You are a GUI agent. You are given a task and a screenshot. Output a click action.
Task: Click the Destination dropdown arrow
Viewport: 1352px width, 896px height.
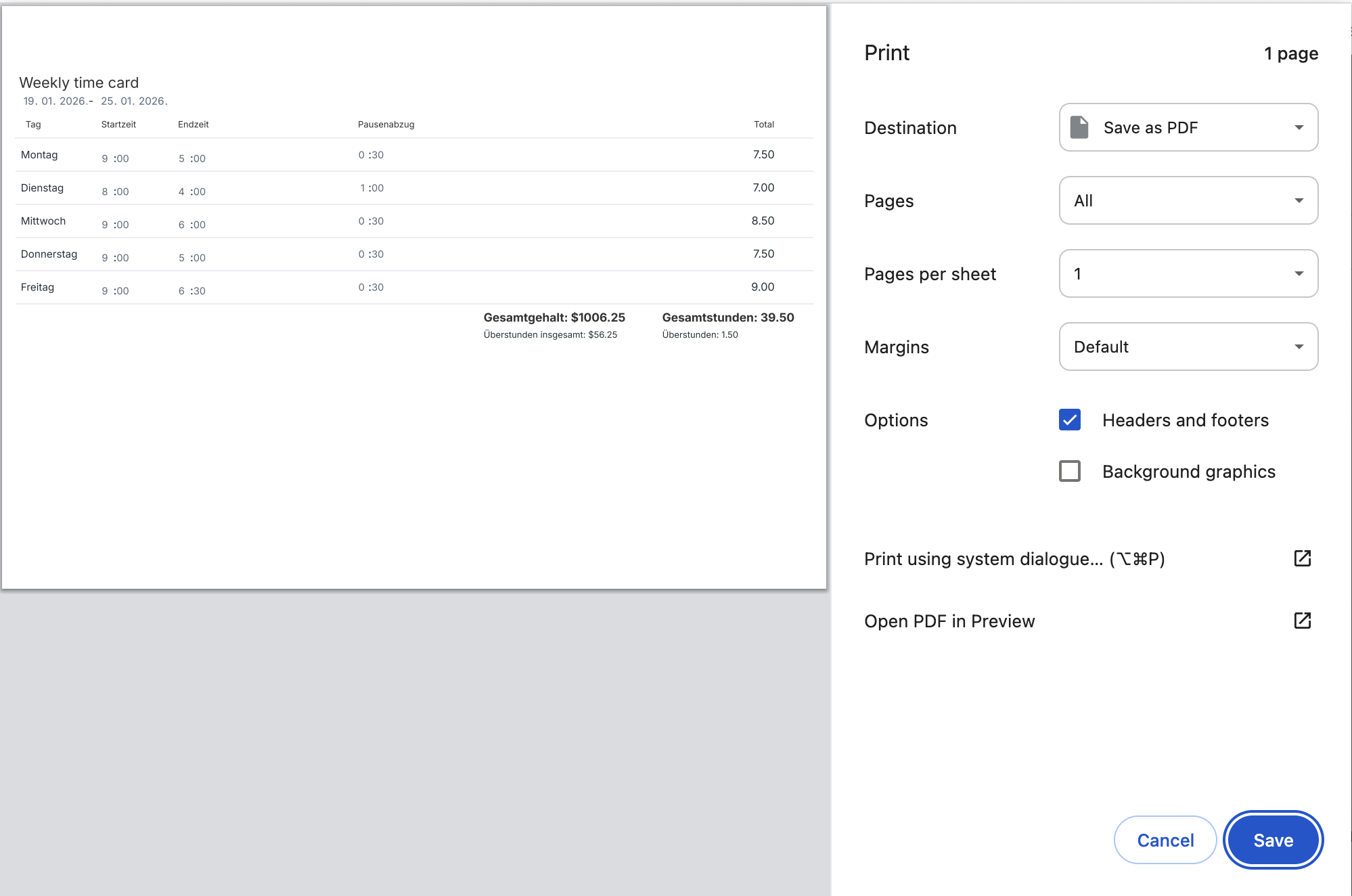coord(1299,127)
